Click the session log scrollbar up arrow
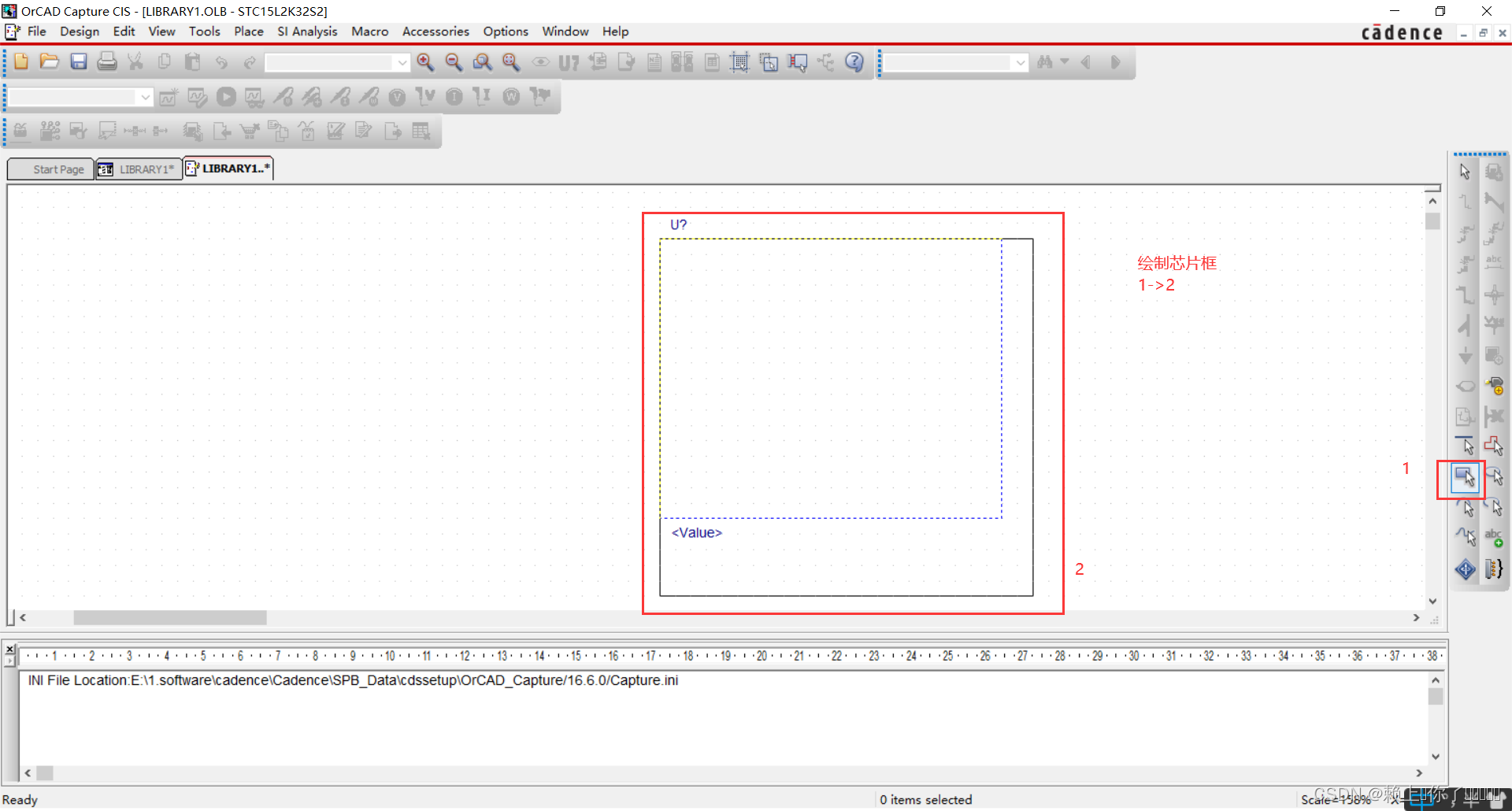The image size is (1512, 811). point(1436,680)
